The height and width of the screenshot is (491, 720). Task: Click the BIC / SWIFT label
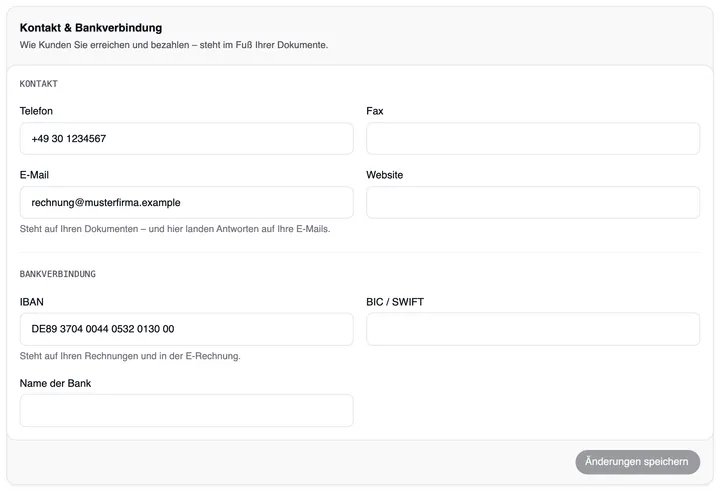tap(395, 302)
